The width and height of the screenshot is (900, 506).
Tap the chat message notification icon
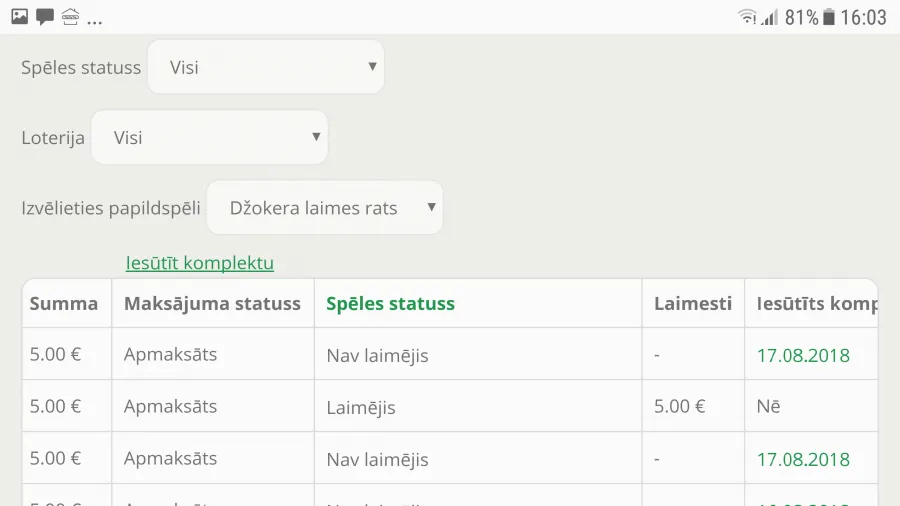[45, 17]
